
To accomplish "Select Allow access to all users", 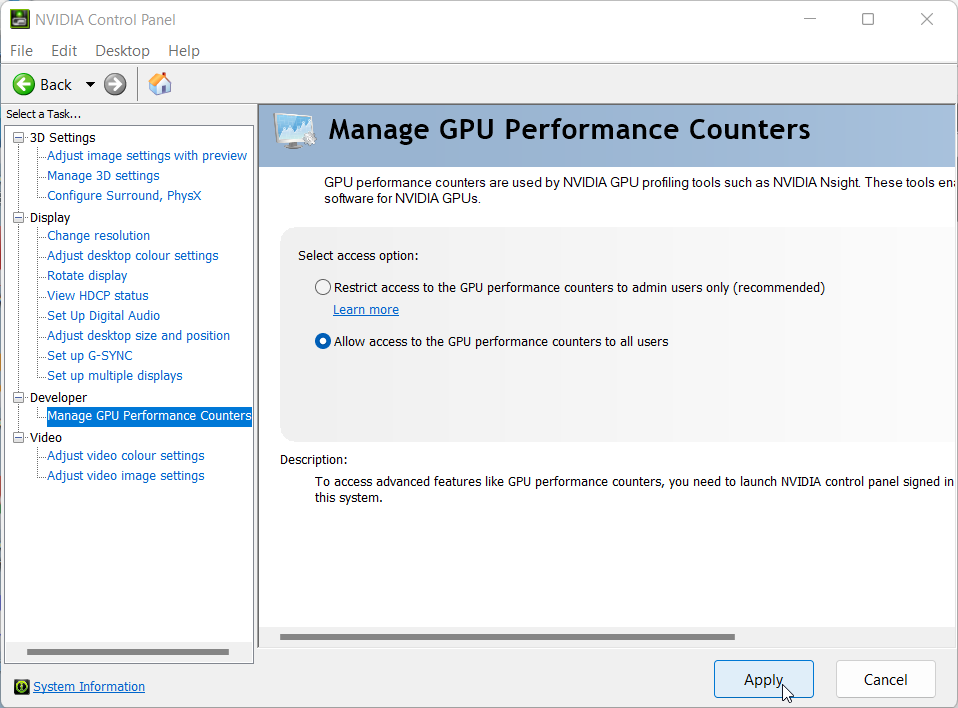I will pyautogui.click(x=323, y=341).
